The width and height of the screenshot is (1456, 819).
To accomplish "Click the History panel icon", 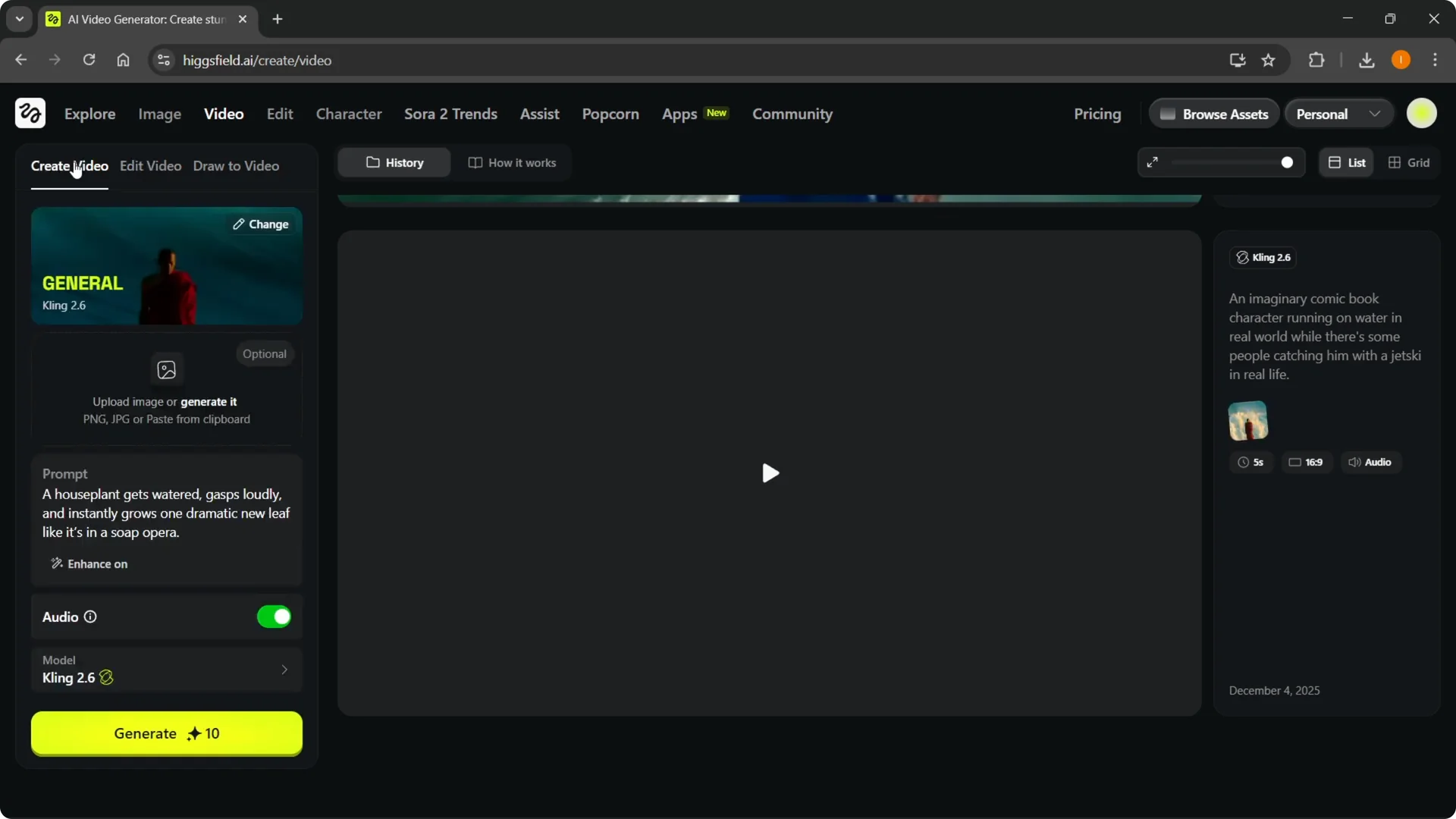I will (x=372, y=162).
